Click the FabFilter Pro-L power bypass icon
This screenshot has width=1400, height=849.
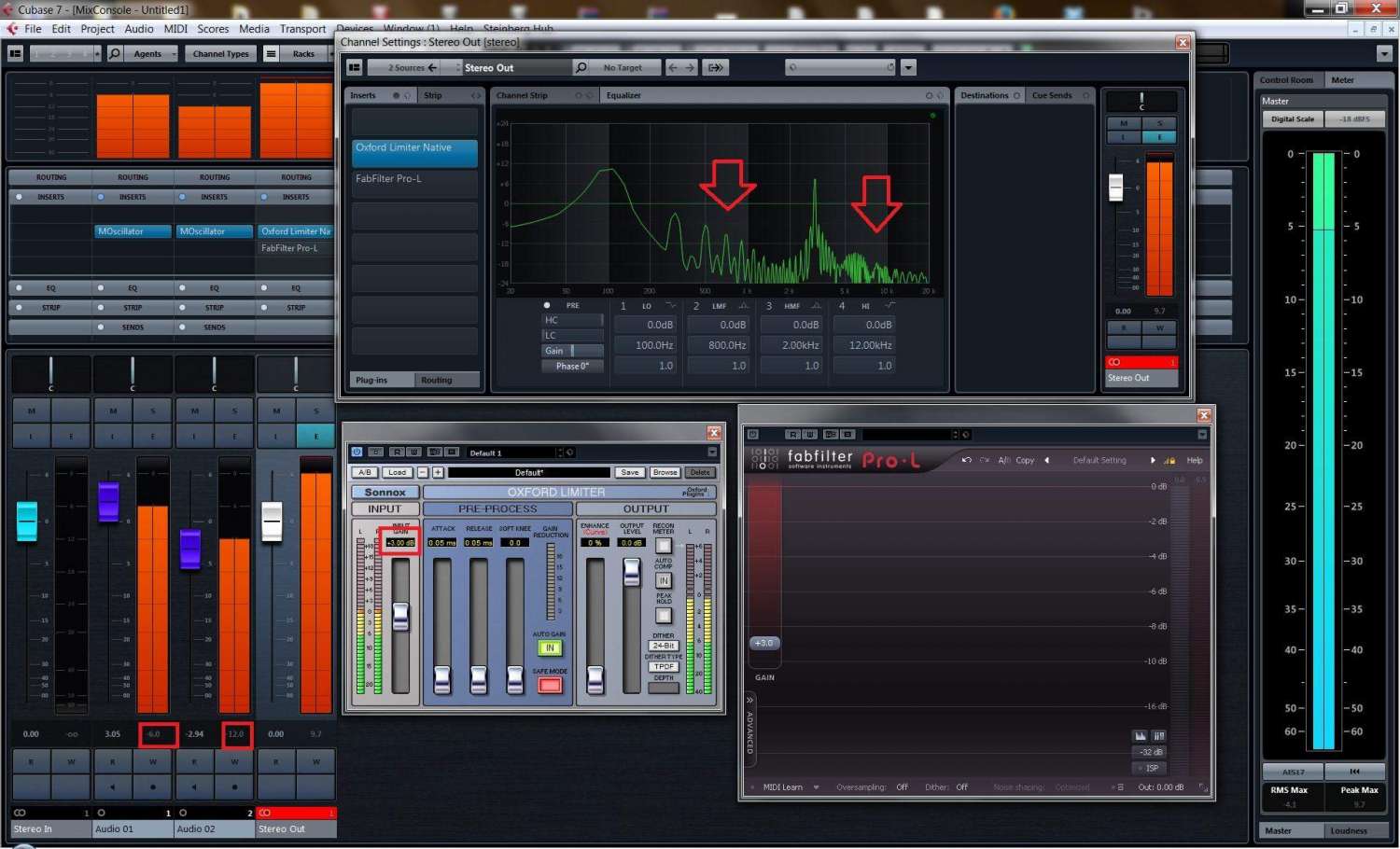(753, 434)
